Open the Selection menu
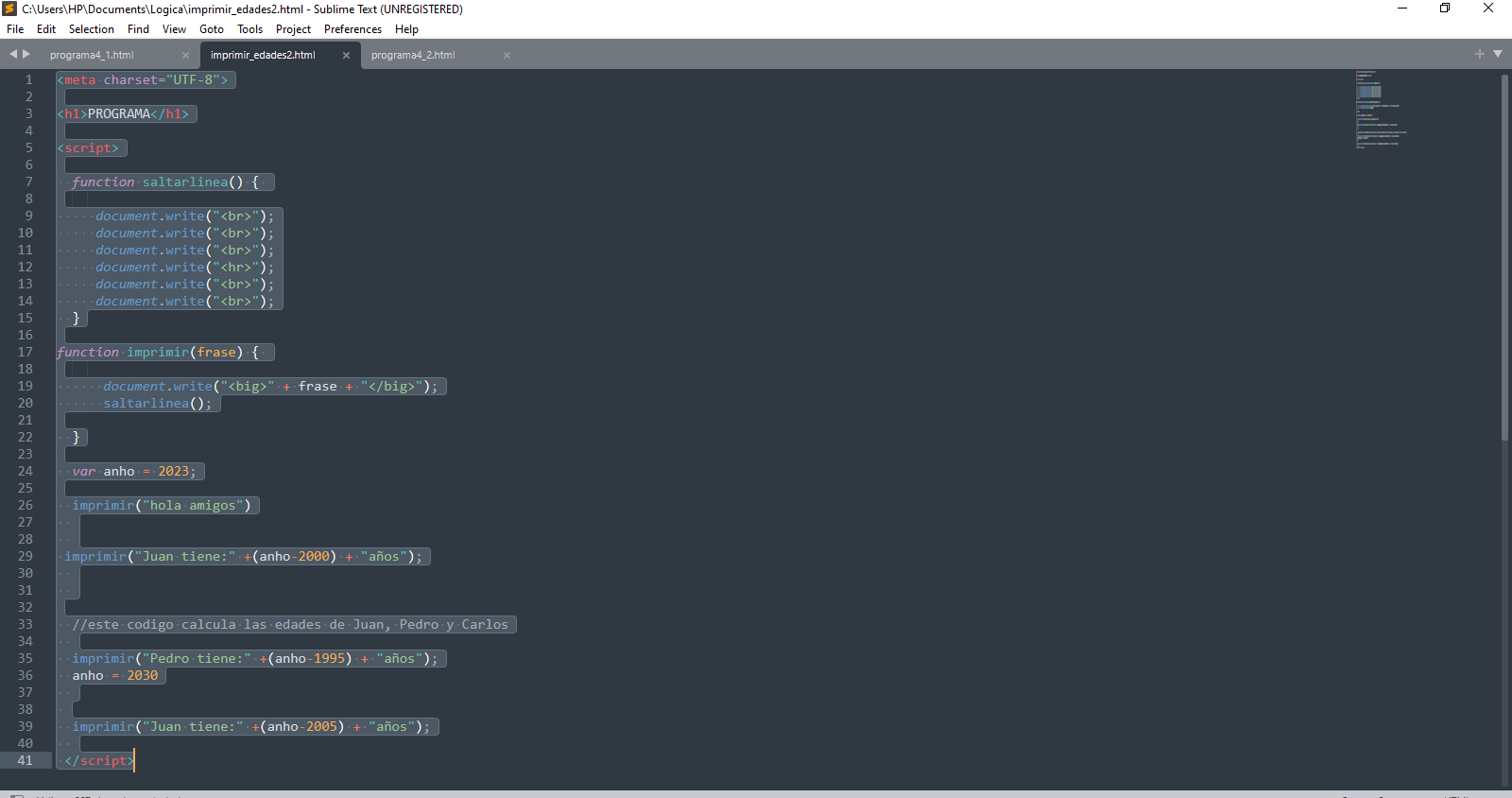 [x=92, y=29]
